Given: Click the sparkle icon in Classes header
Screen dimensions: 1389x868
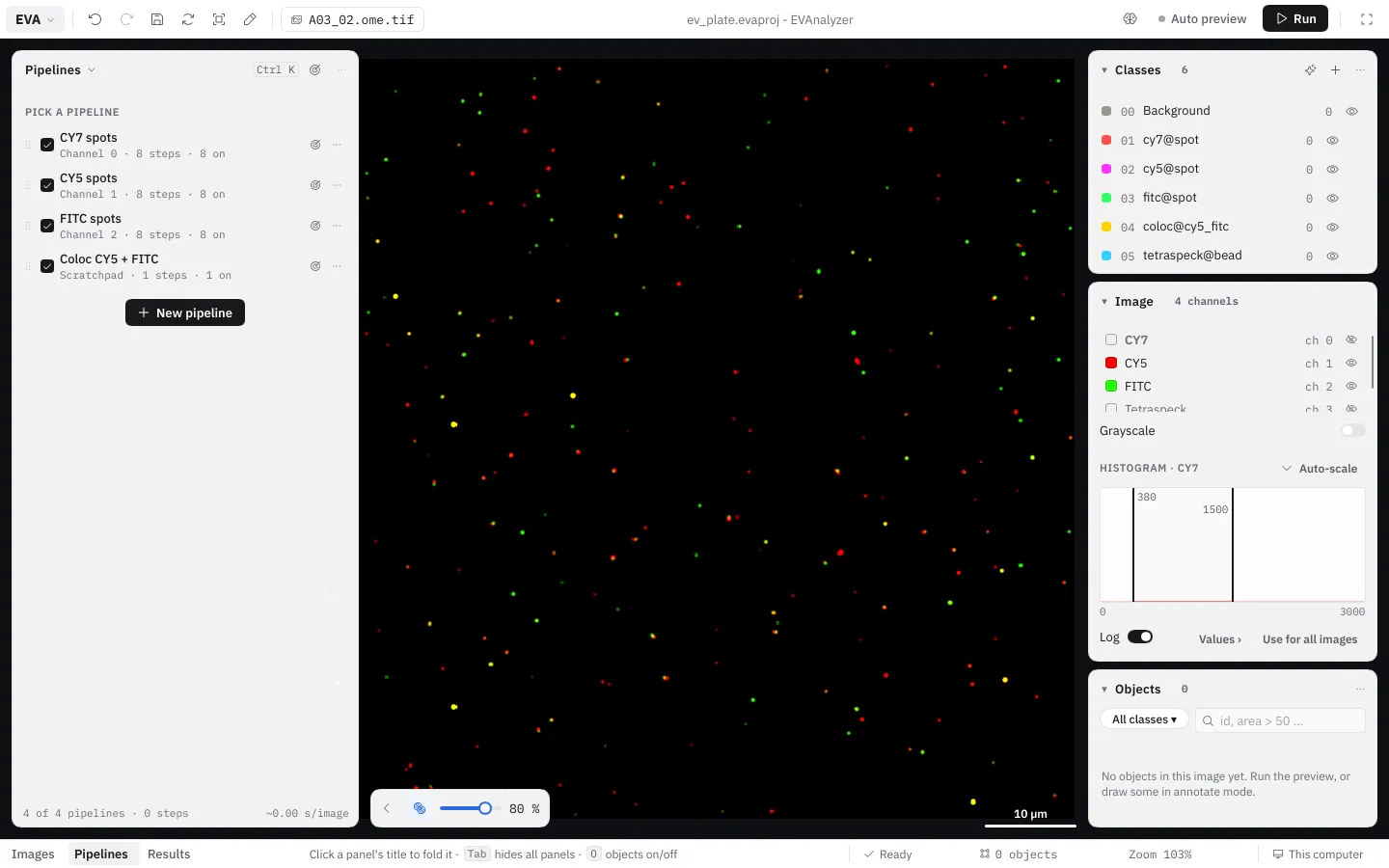Looking at the screenshot, I should point(1310,70).
